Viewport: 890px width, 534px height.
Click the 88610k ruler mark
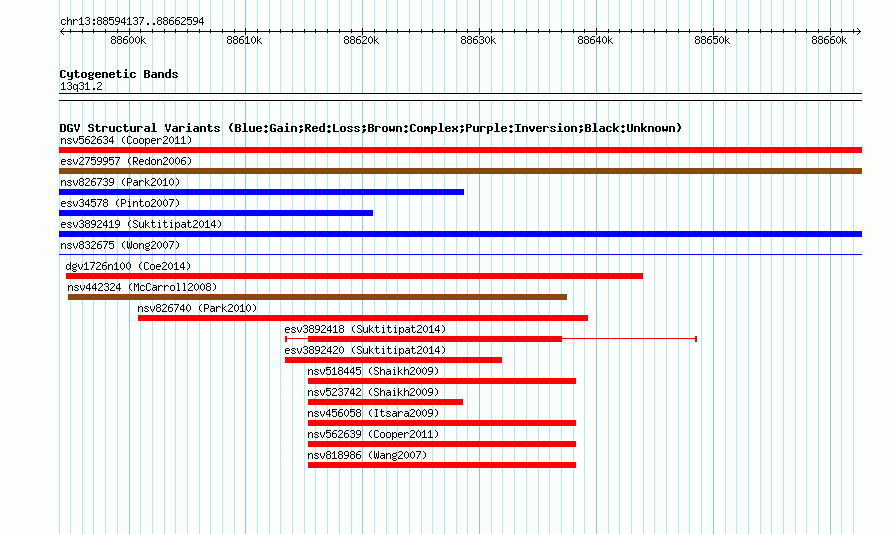pos(244,40)
